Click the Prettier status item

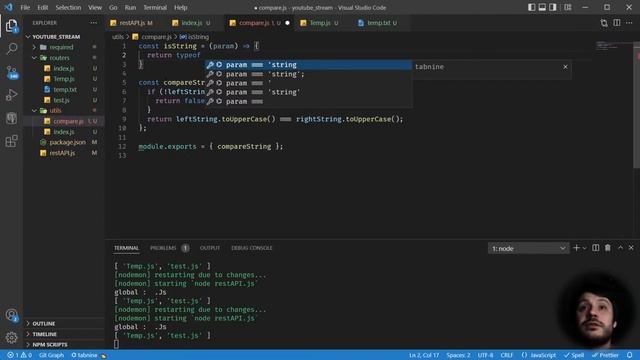tap(605, 355)
